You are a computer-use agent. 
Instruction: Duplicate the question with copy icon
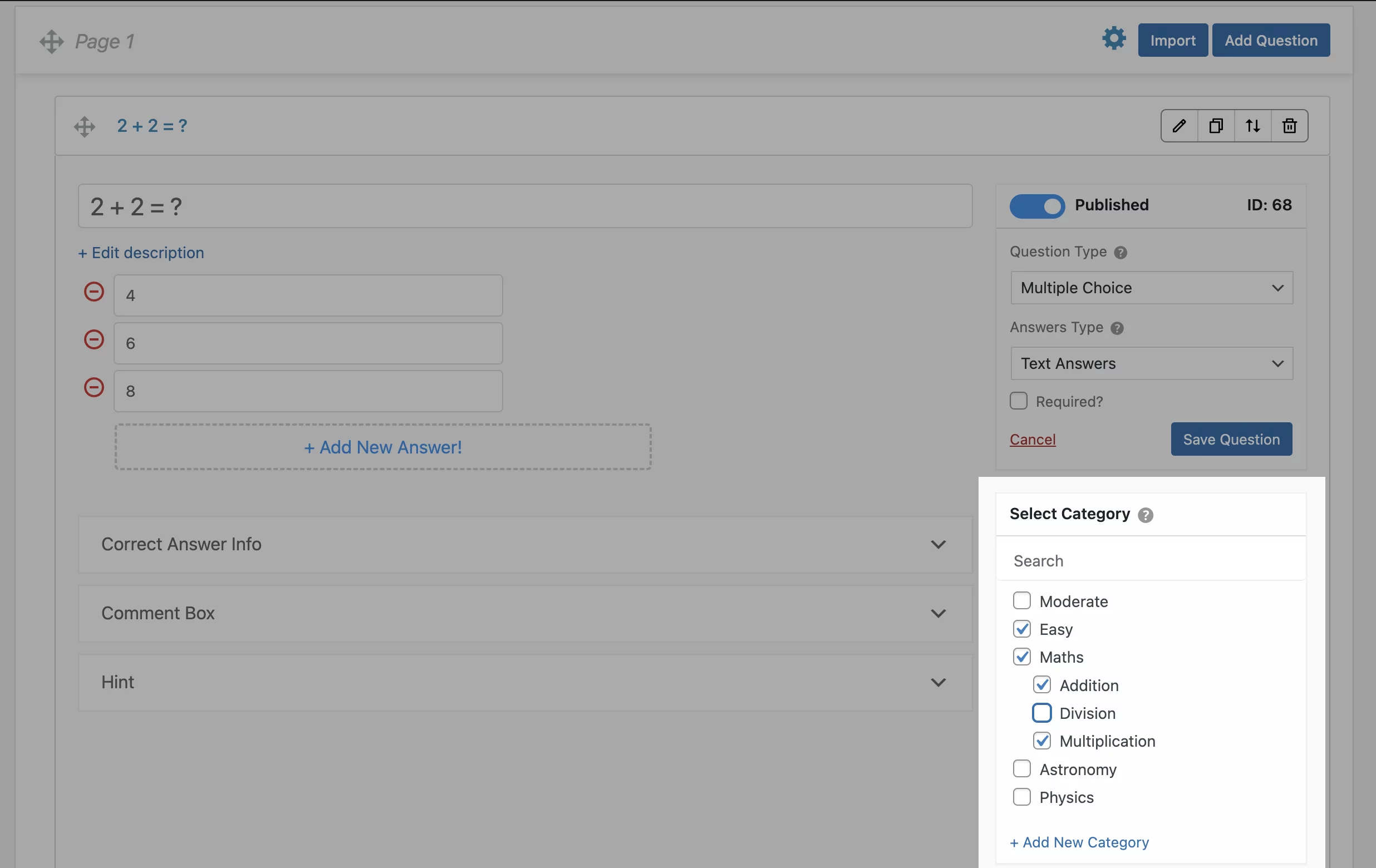(1216, 126)
